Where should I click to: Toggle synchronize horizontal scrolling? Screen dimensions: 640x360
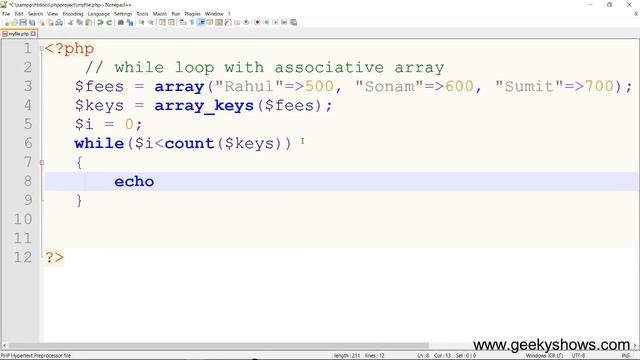click(171, 22)
